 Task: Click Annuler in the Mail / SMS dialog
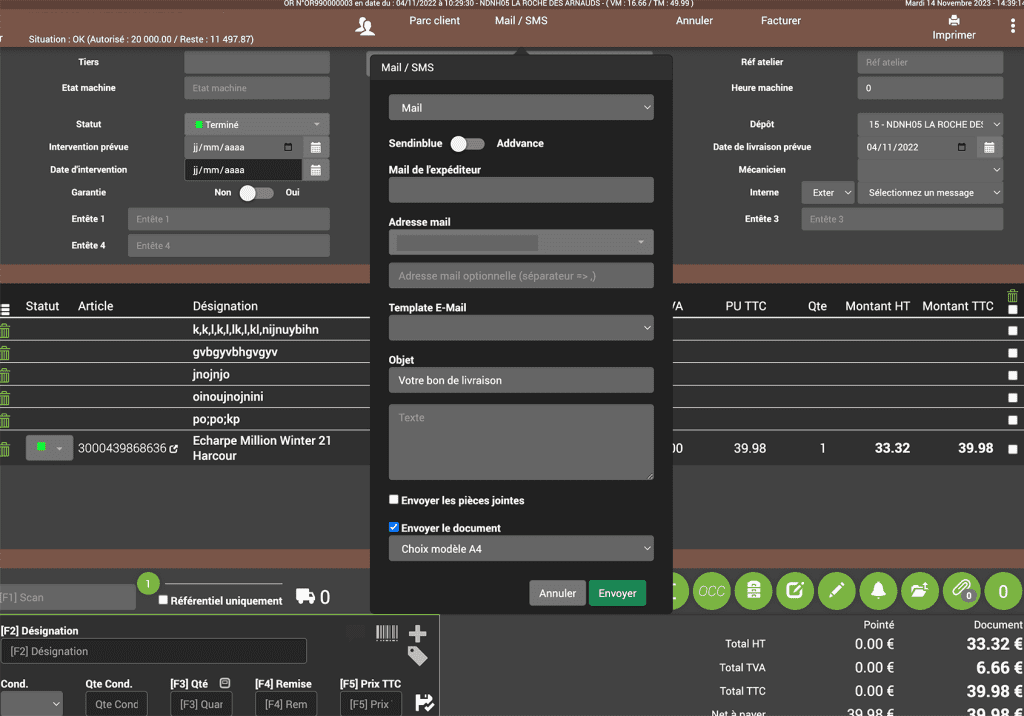pyautogui.click(x=557, y=593)
